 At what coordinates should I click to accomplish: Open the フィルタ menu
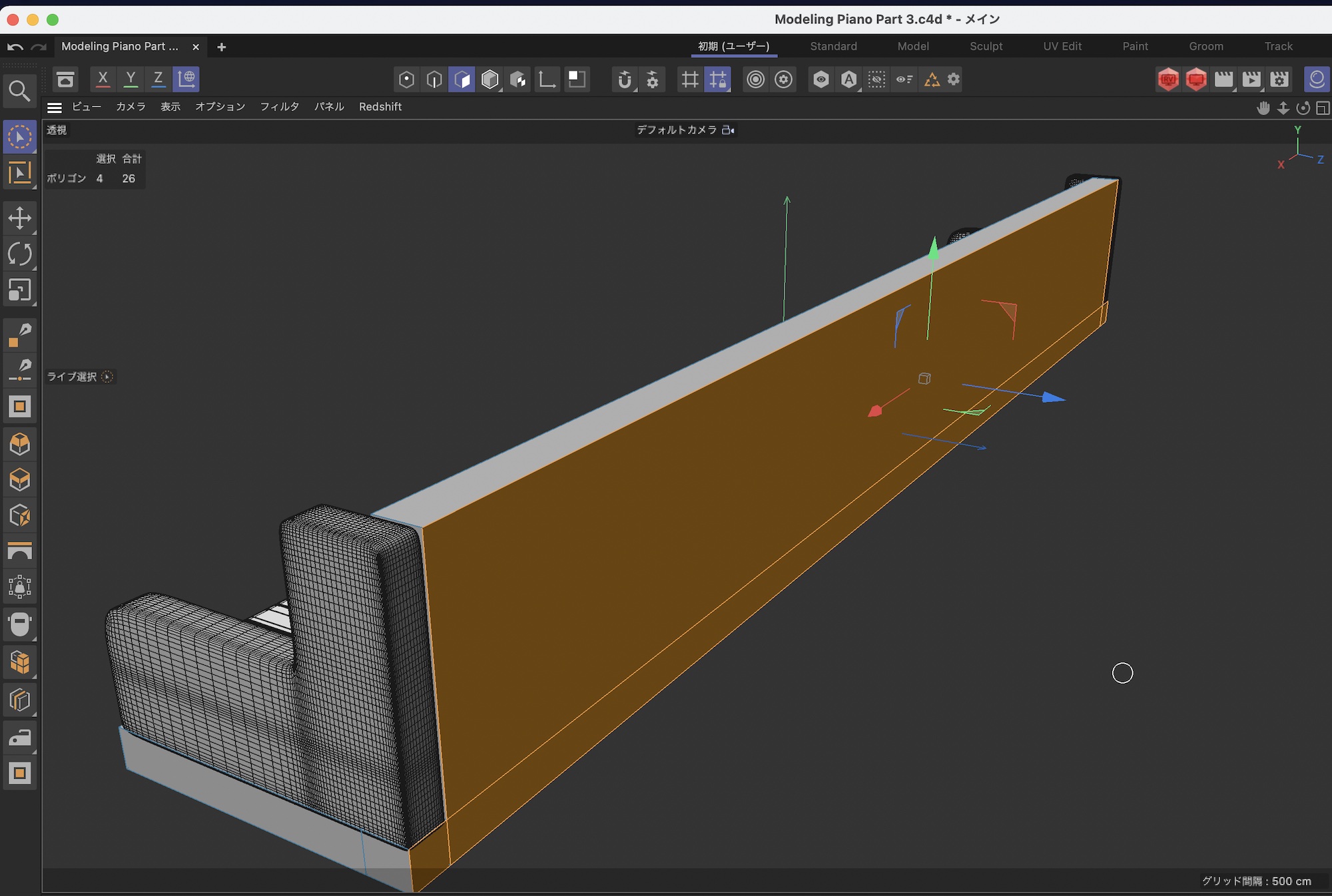tap(279, 107)
